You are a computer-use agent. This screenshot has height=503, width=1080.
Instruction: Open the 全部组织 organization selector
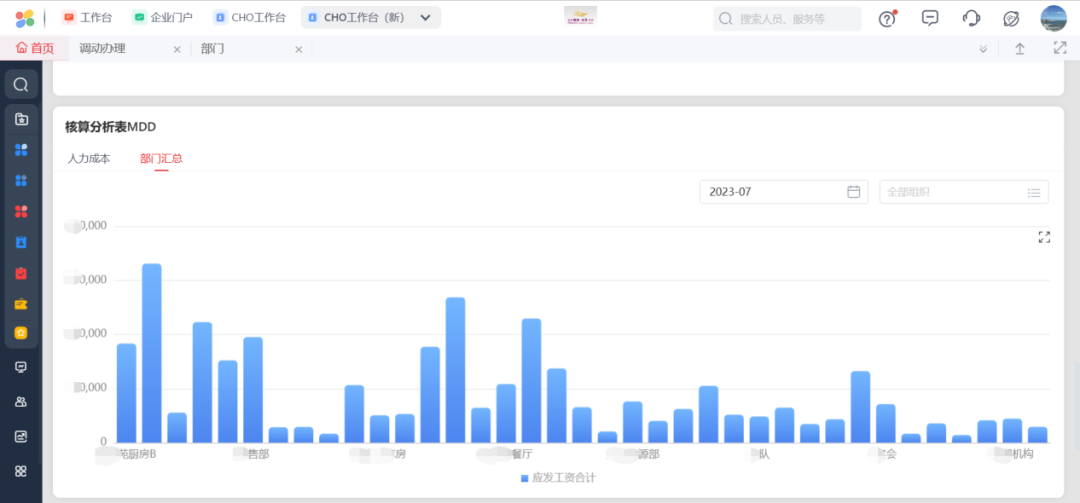click(x=964, y=192)
